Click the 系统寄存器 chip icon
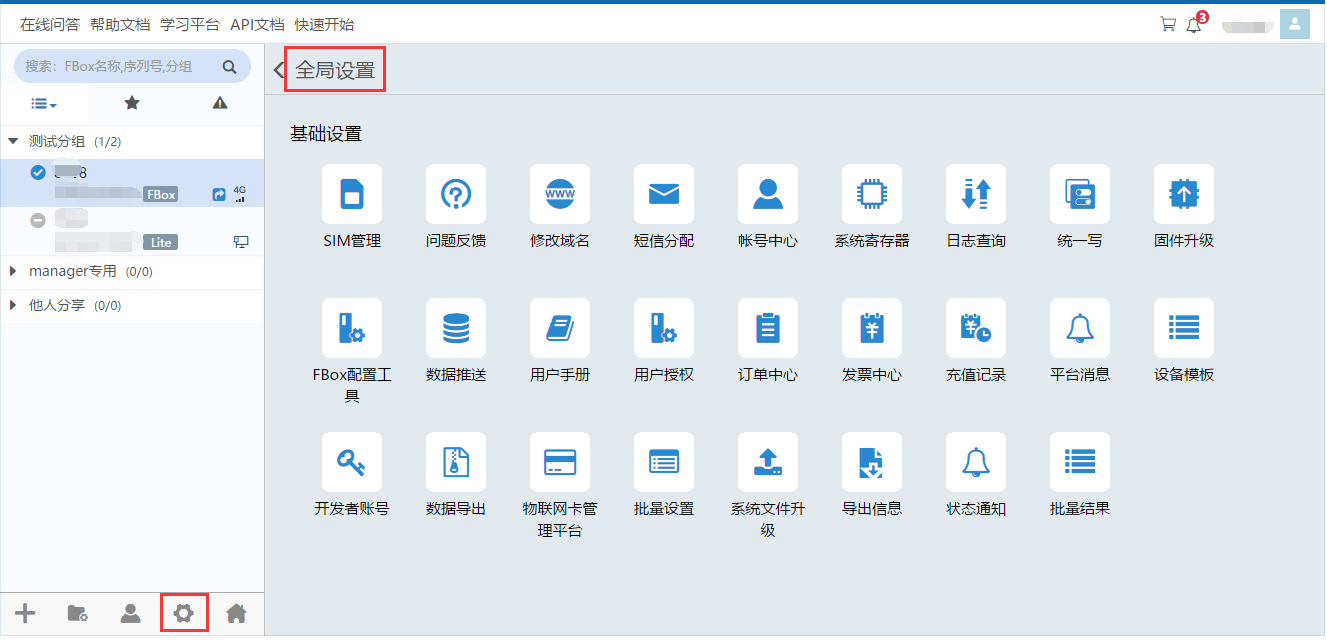The width and height of the screenshot is (1327, 640). click(x=871, y=194)
